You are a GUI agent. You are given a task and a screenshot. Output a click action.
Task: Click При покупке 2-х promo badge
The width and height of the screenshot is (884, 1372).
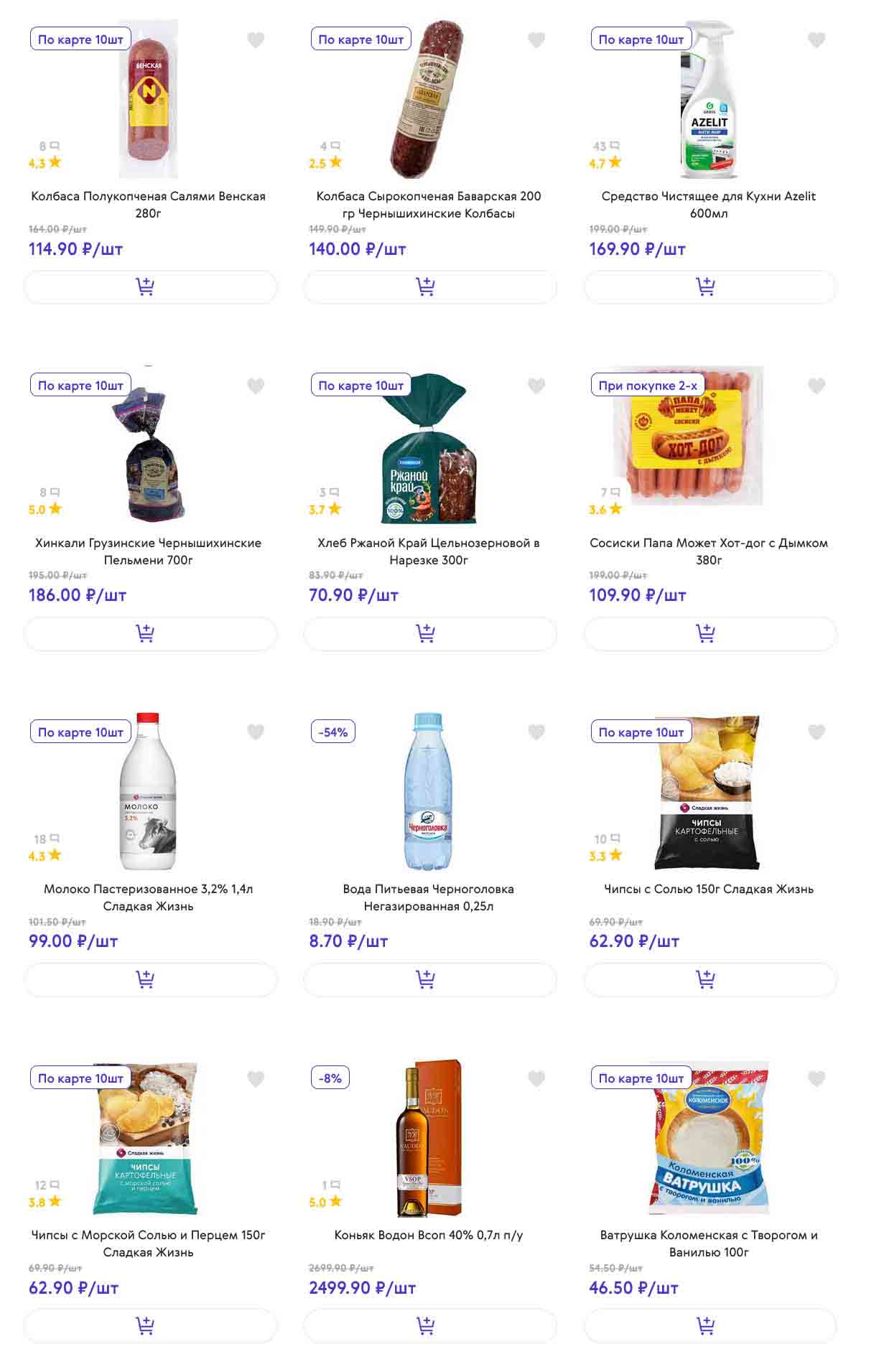pyautogui.click(x=648, y=386)
